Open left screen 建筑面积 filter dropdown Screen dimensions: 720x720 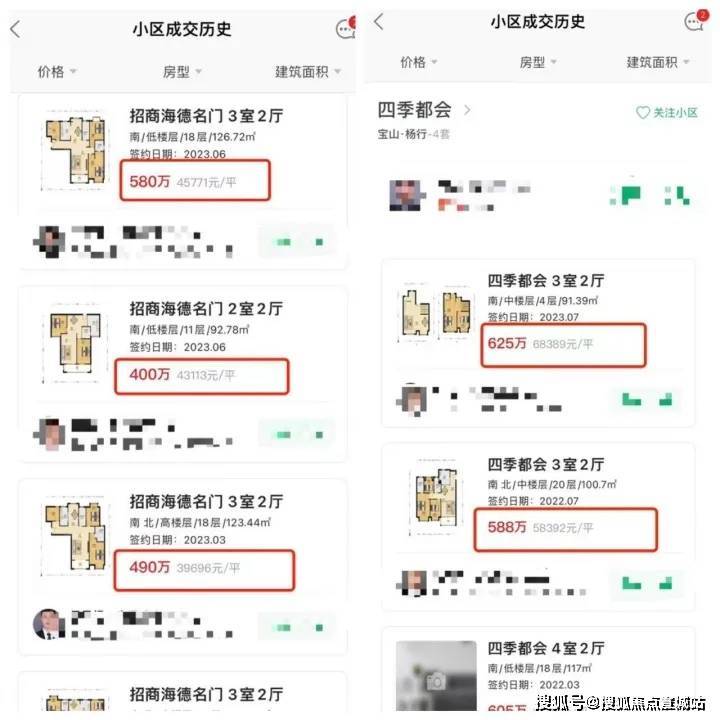pyautogui.click(x=308, y=72)
